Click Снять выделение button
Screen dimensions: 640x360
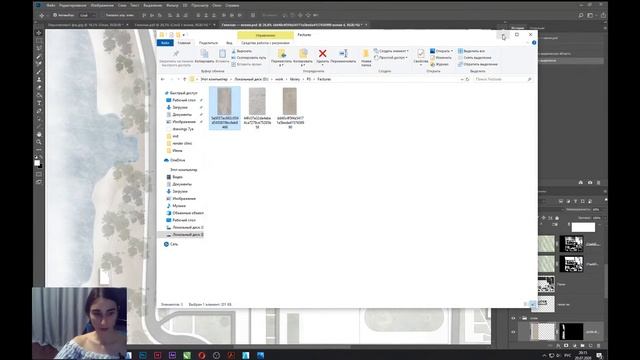coord(475,58)
